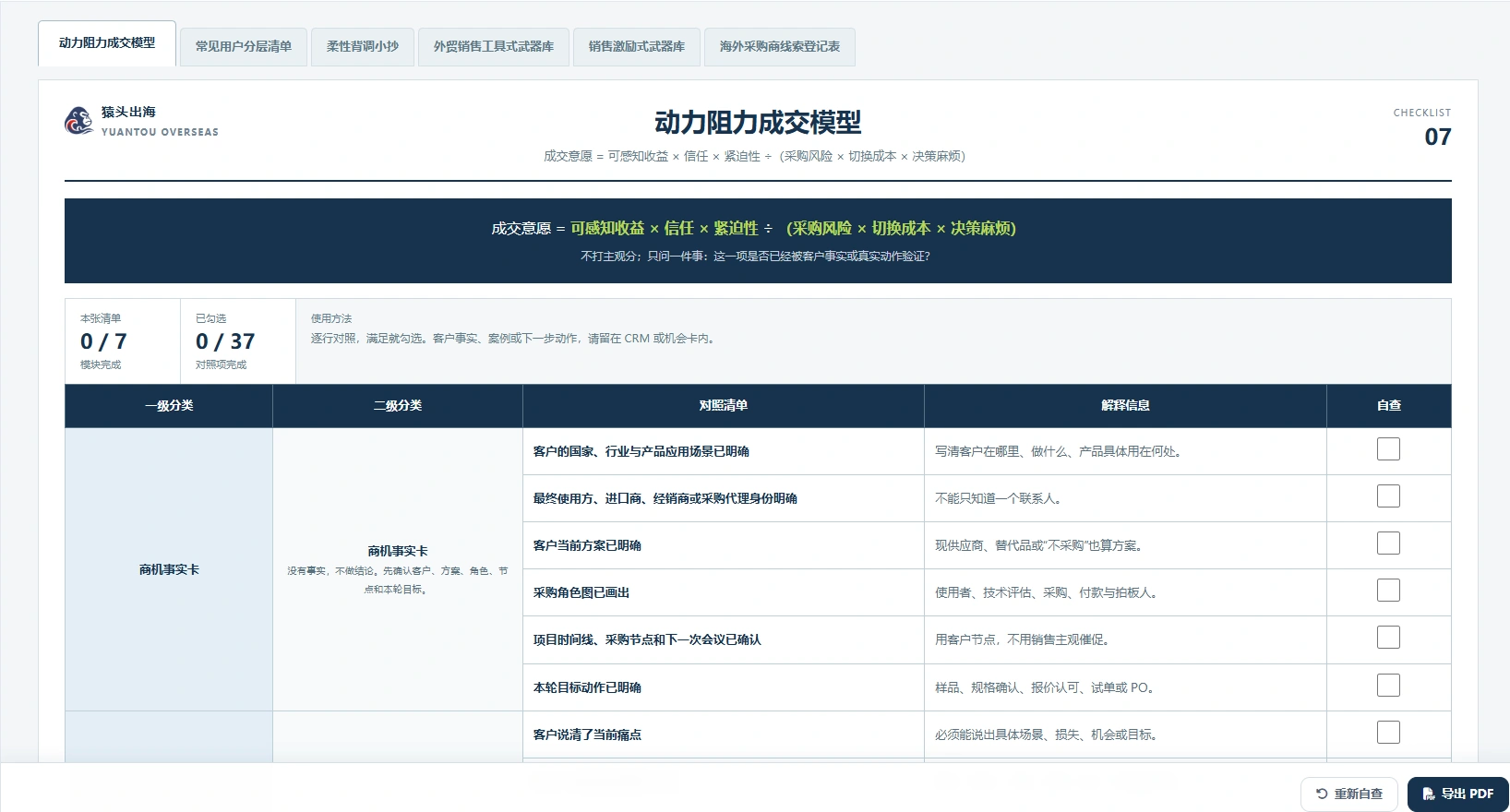This screenshot has height=812, width=1510.
Task: Click the CHECKLIST 07 label
Action: [x=1422, y=127]
